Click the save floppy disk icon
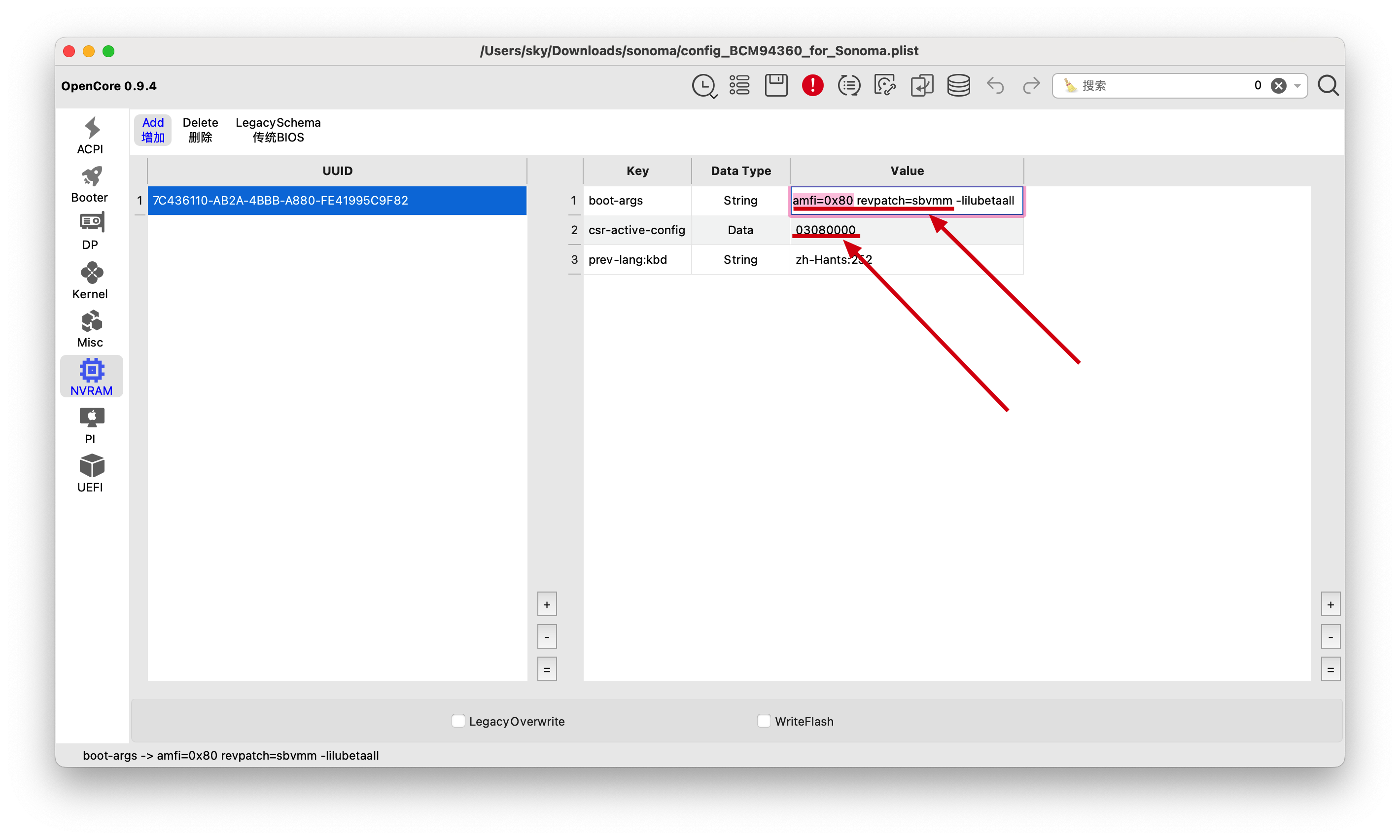Screen dimensions: 1400x840 click(x=776, y=85)
